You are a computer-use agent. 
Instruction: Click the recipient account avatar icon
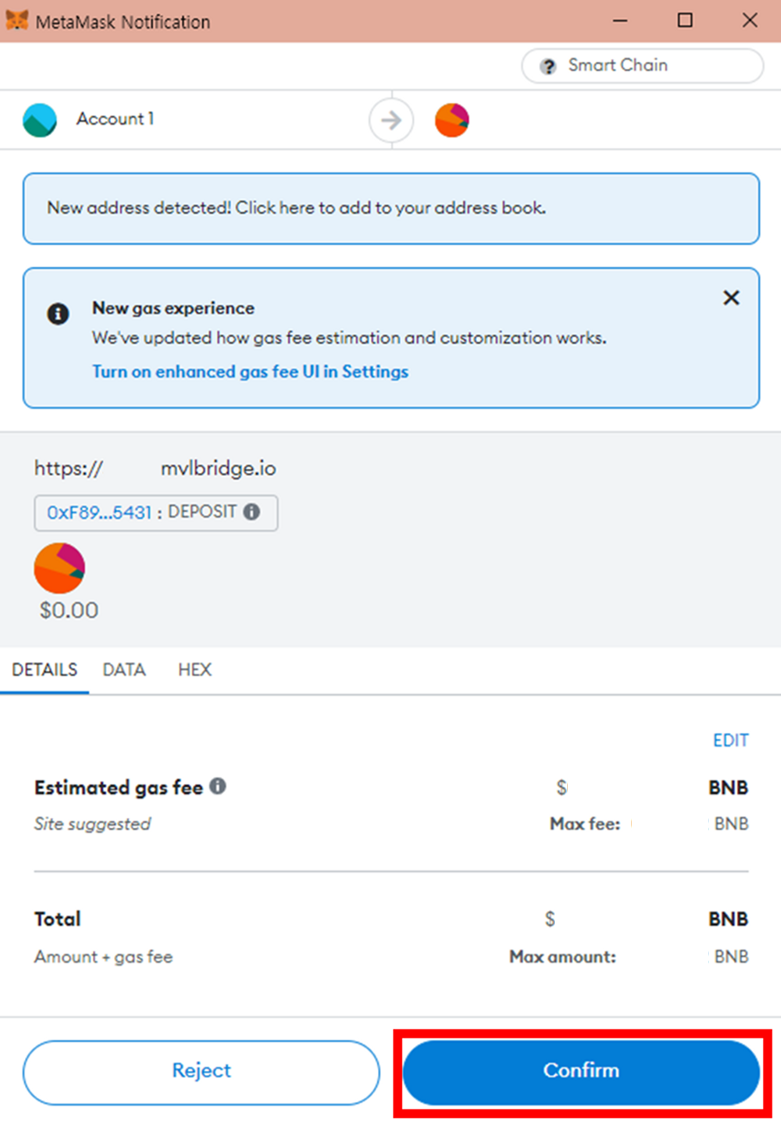click(x=452, y=120)
